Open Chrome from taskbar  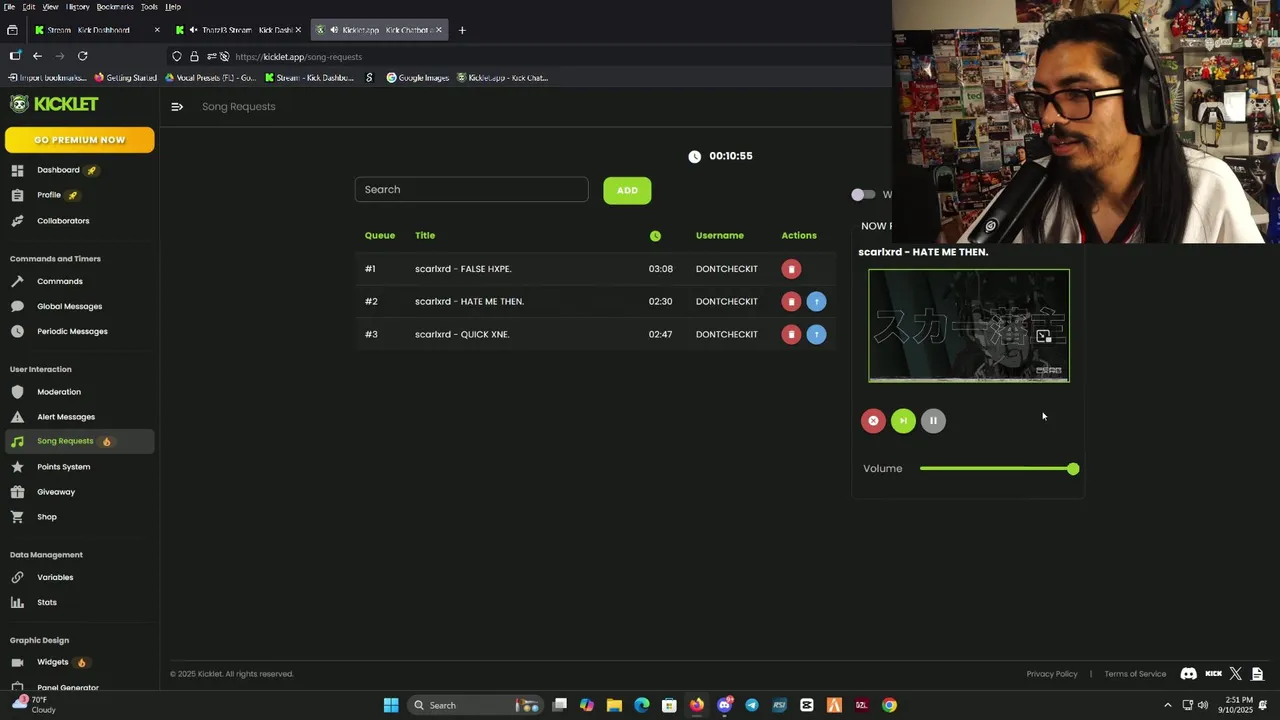(x=889, y=705)
